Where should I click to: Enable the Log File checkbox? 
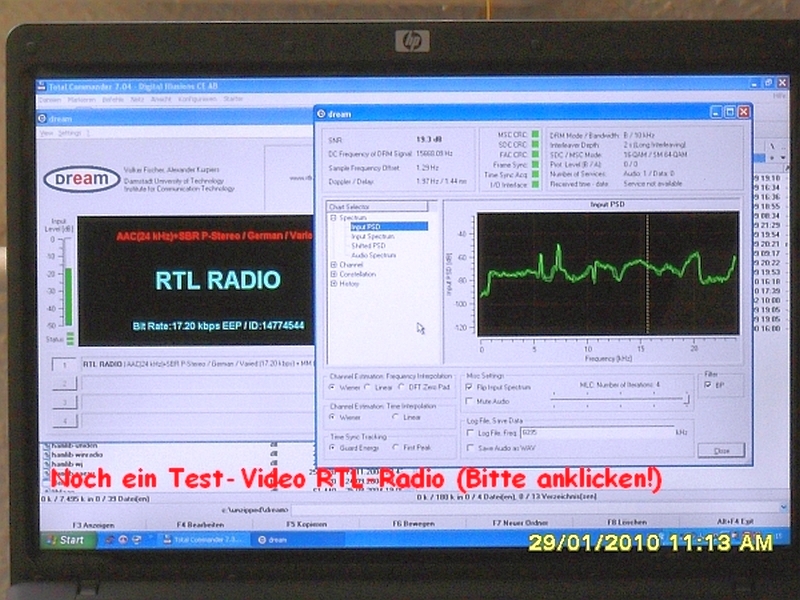coord(470,433)
